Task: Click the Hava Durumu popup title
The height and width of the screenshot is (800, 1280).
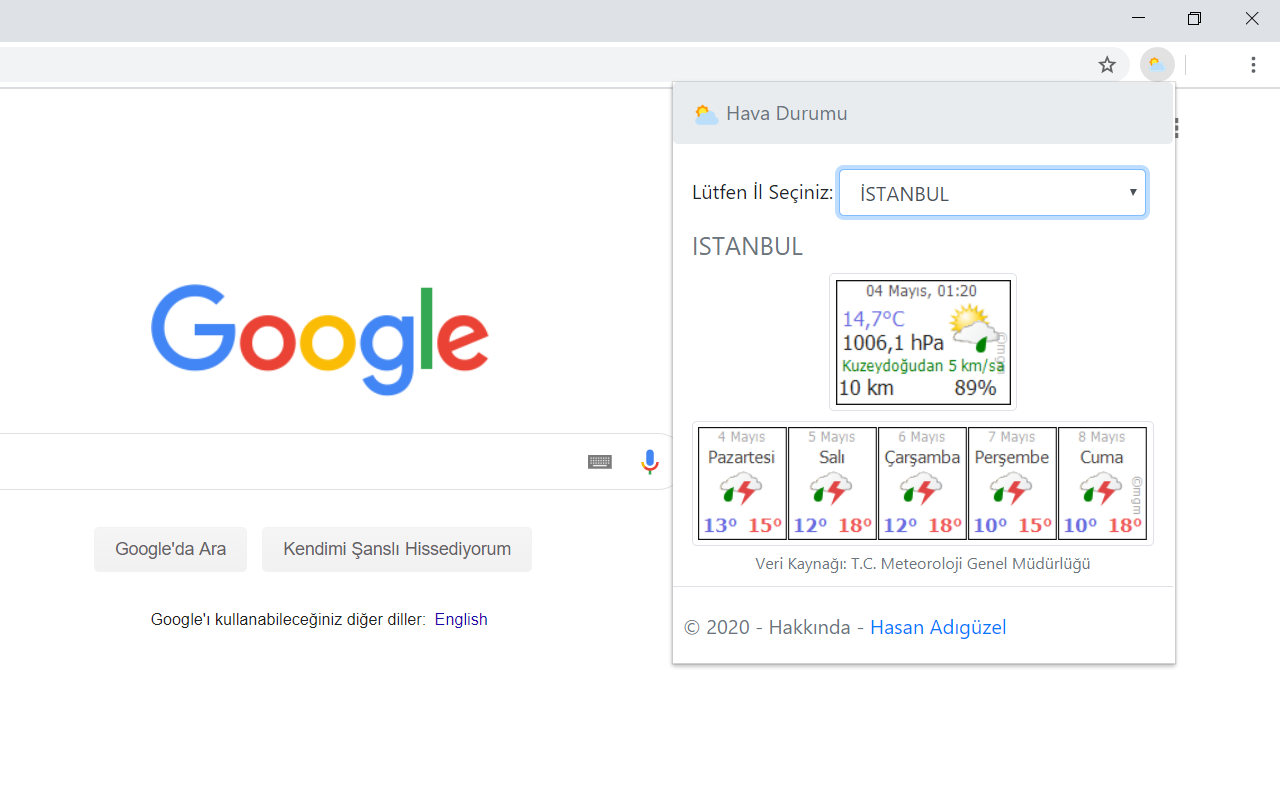Action: coord(787,114)
